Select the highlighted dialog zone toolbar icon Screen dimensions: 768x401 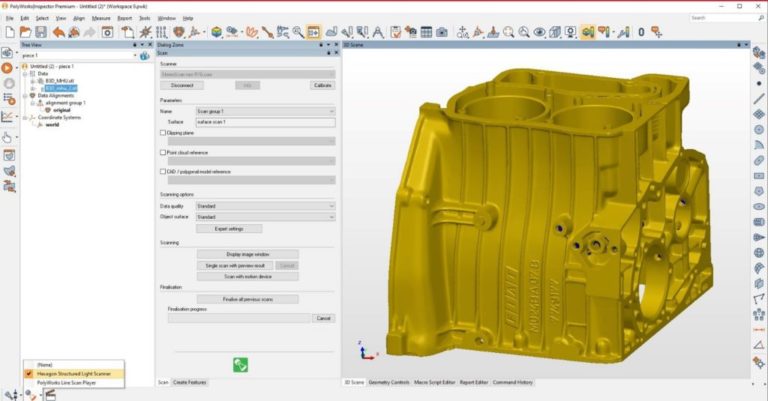(313, 32)
